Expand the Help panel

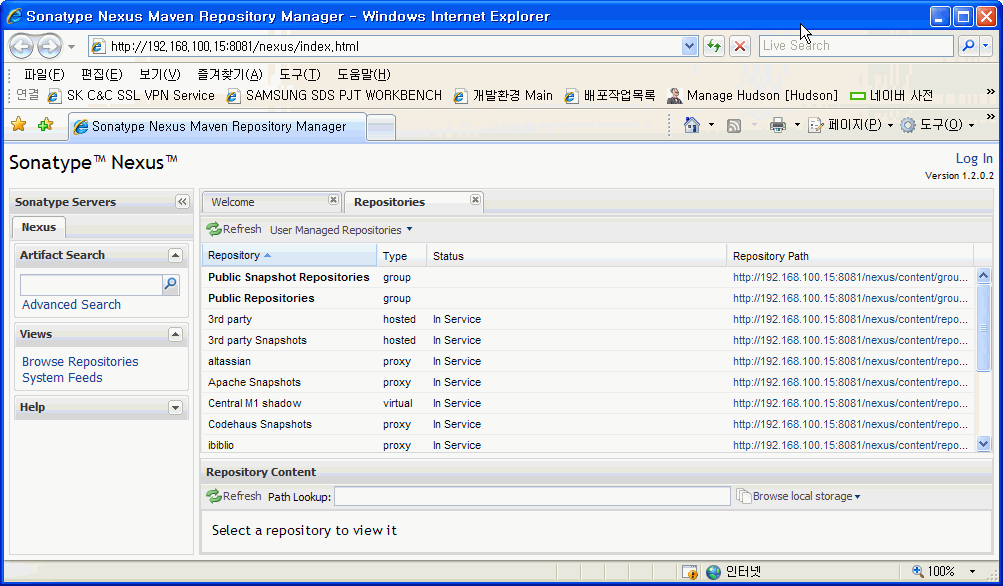click(175, 408)
